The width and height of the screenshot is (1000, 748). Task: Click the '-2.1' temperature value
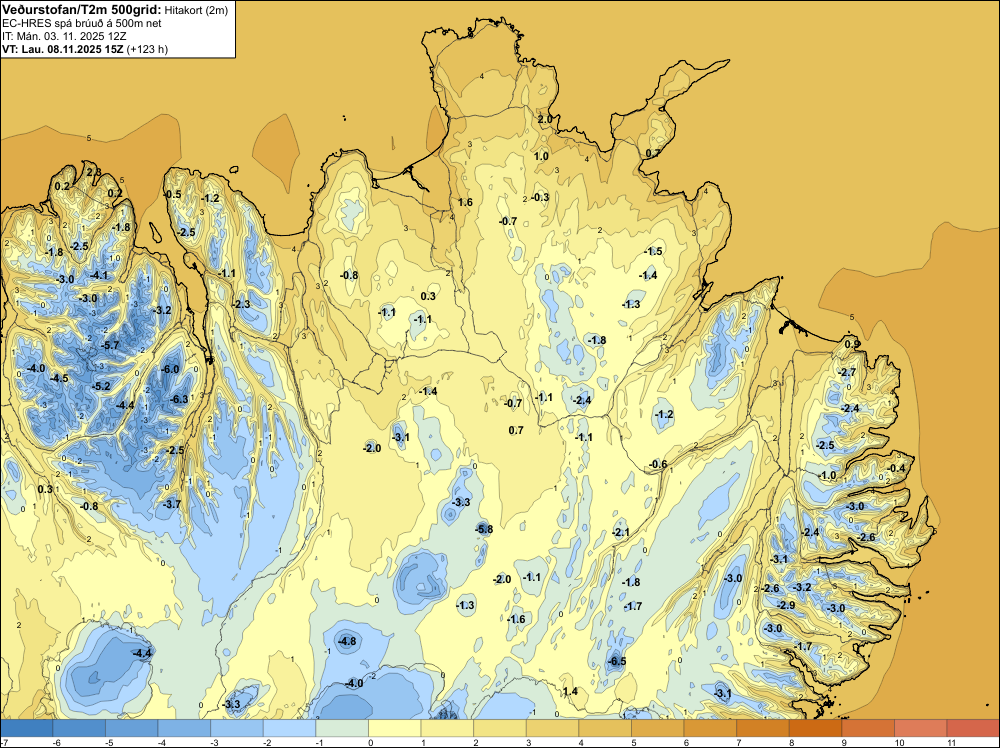point(621,532)
